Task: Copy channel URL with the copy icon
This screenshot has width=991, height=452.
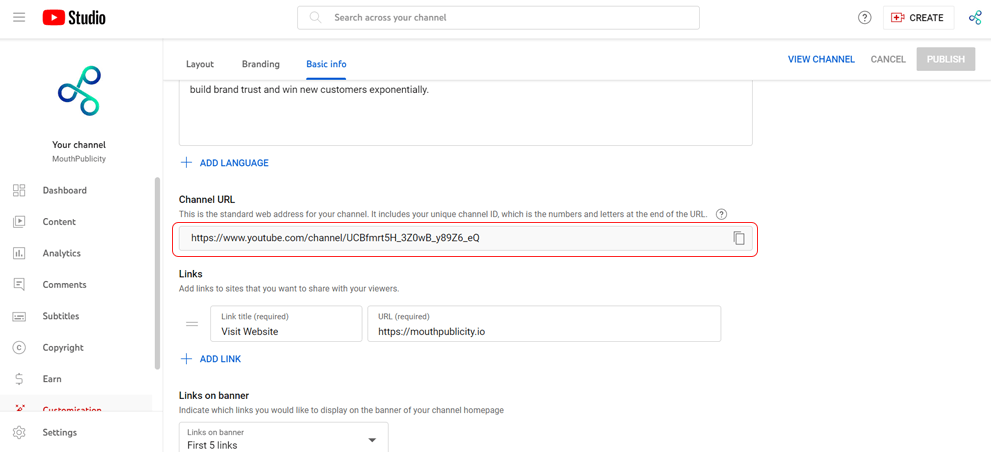Action: [739, 238]
